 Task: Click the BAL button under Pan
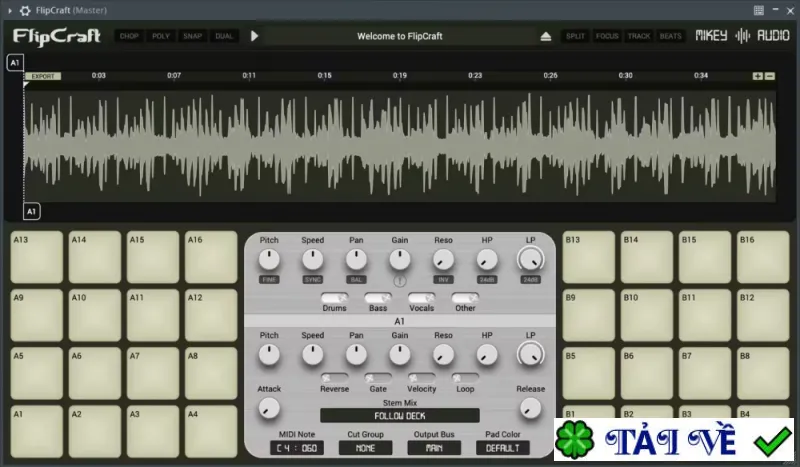[356, 280]
